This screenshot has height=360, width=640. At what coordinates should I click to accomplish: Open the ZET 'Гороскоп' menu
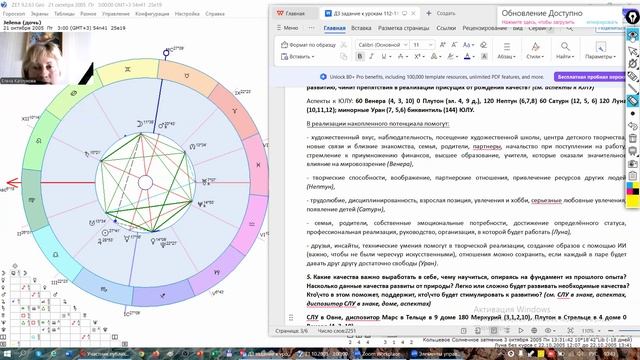[x=14, y=13]
